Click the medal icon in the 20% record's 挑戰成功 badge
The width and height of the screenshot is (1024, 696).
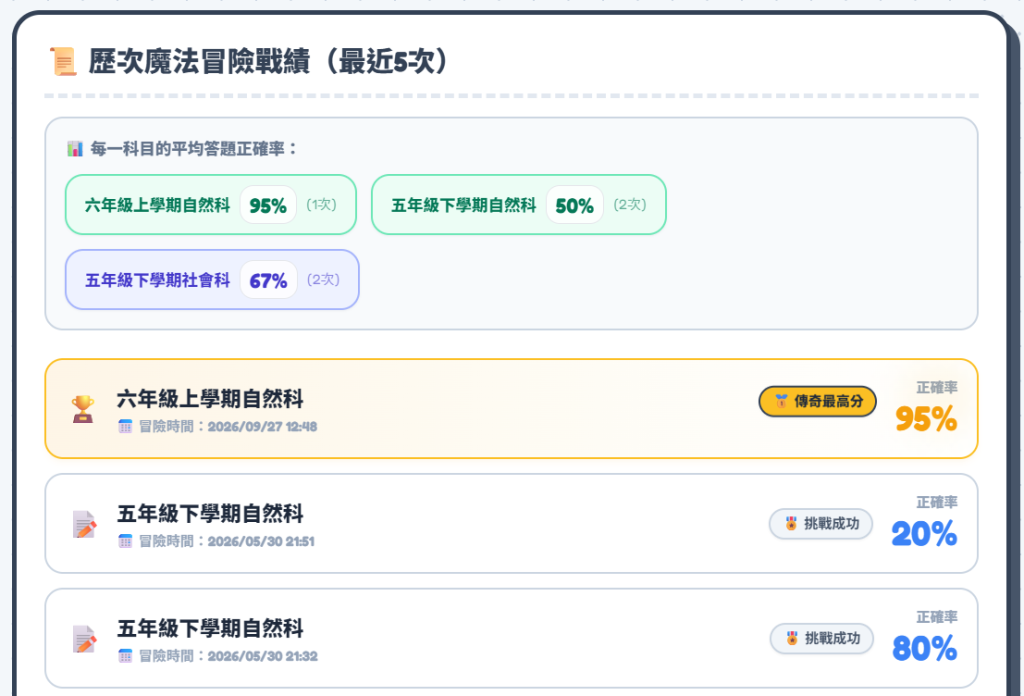pos(791,524)
